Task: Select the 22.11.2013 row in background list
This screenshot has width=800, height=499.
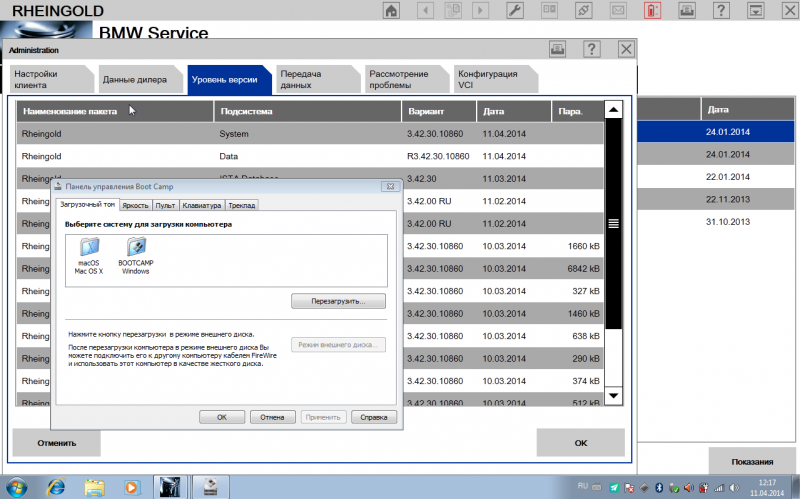Action: pyautogui.click(x=716, y=199)
